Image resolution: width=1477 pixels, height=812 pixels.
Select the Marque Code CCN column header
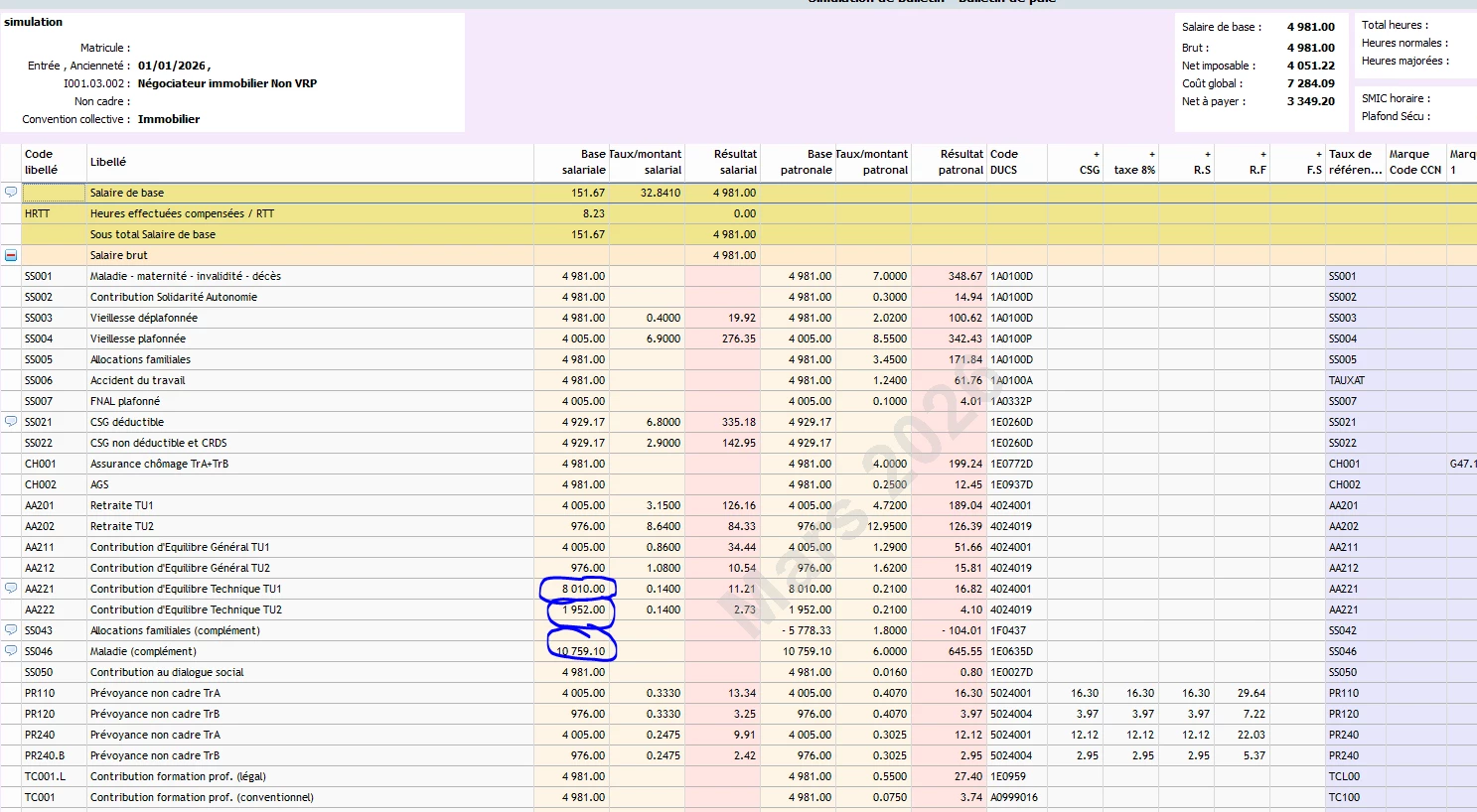tap(1415, 162)
